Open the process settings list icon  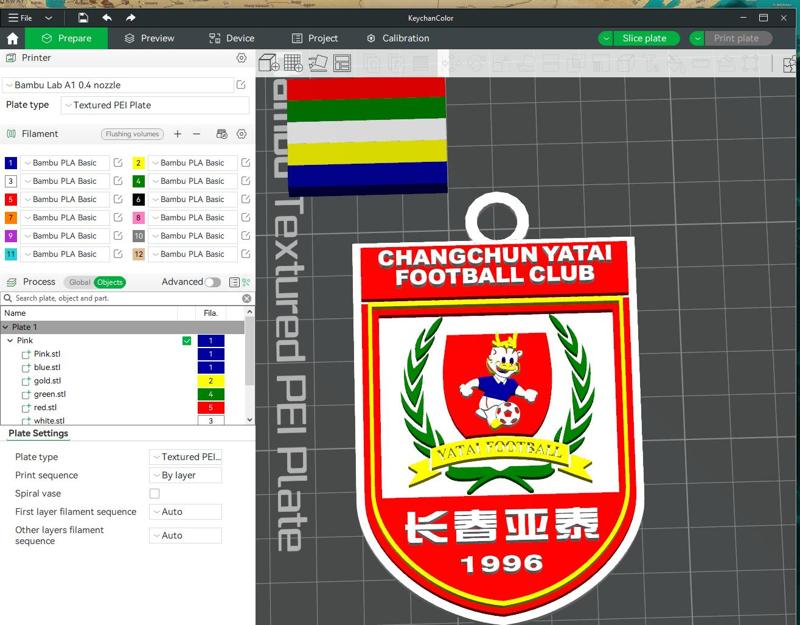click(x=234, y=282)
